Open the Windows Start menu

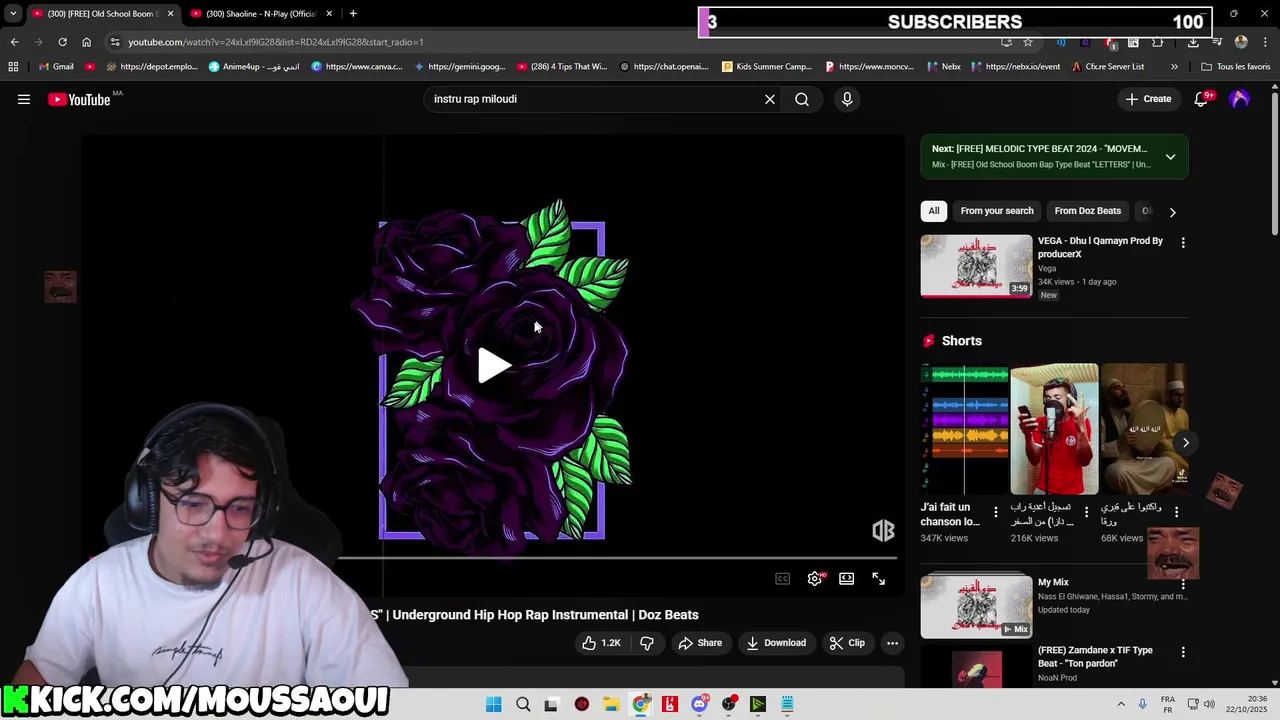coord(494,704)
